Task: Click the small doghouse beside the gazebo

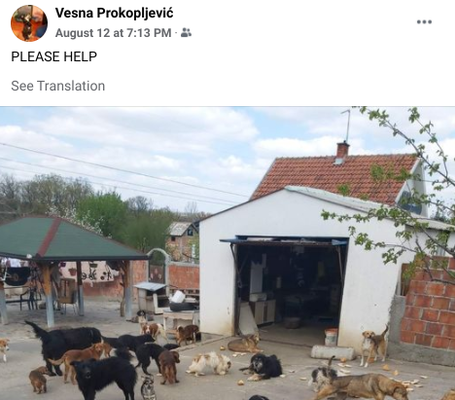Action: tap(150, 297)
